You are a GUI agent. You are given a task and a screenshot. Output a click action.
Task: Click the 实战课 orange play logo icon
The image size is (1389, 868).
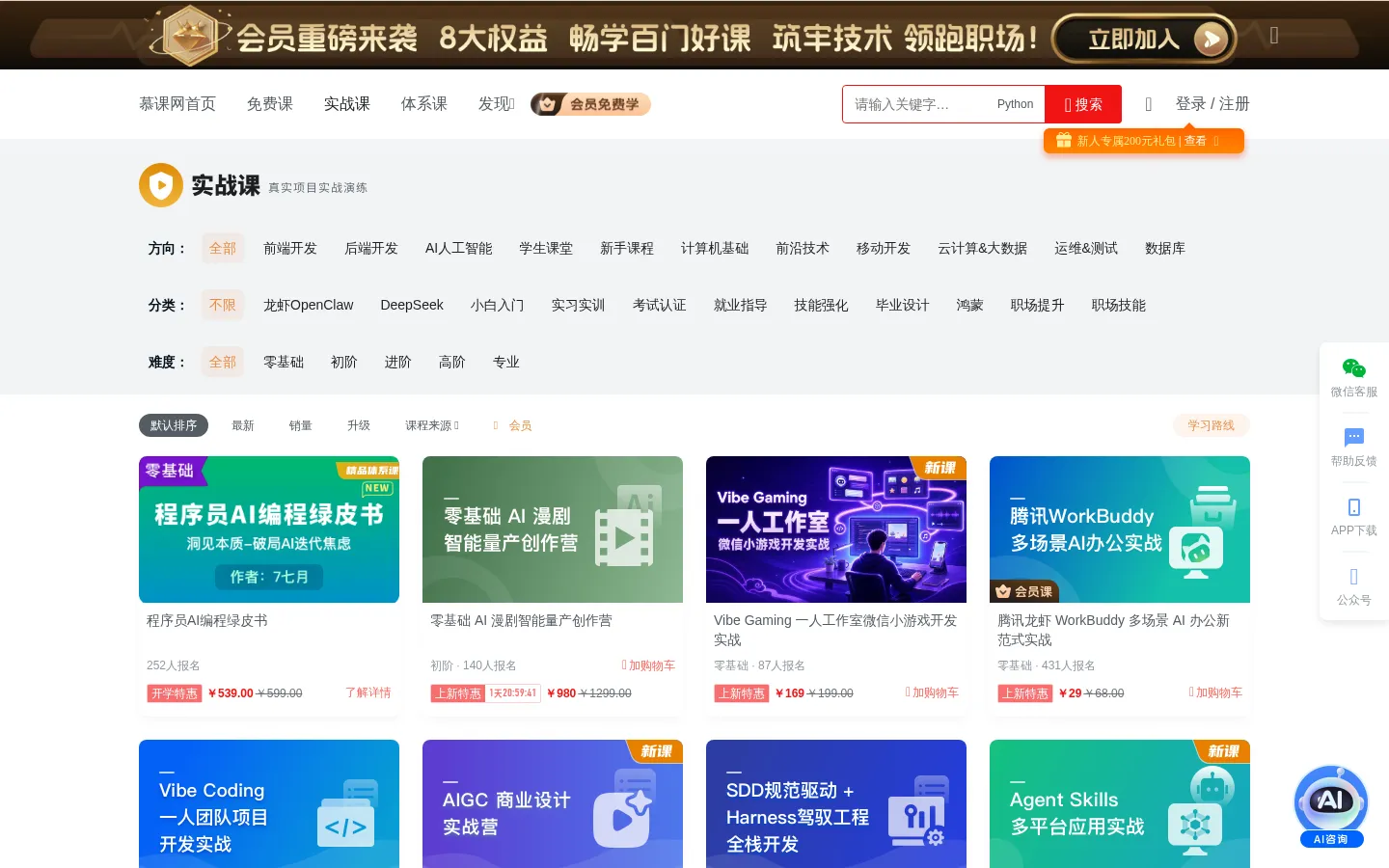pyautogui.click(x=161, y=185)
